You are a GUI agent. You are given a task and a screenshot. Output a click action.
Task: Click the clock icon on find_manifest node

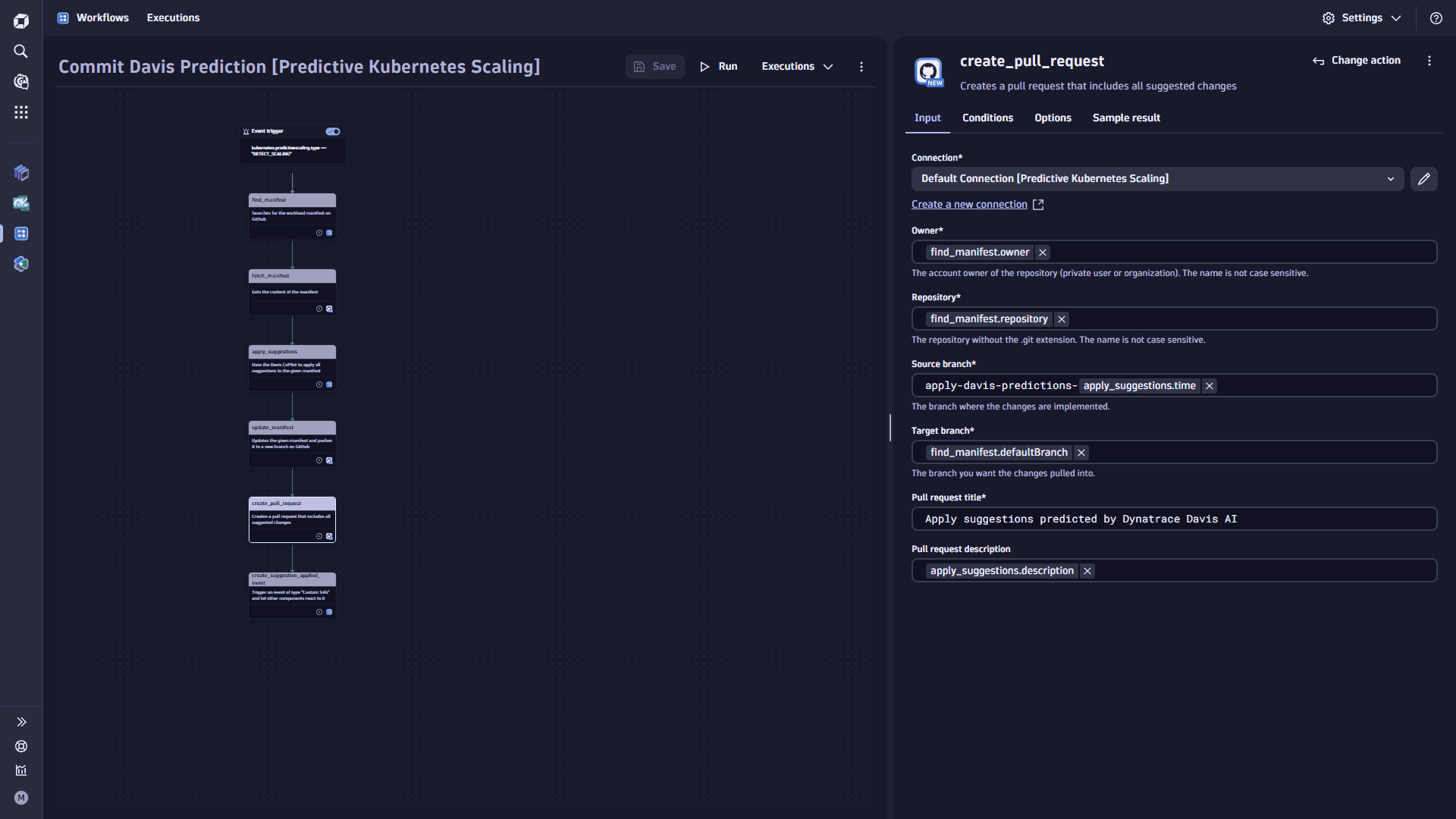(x=319, y=233)
